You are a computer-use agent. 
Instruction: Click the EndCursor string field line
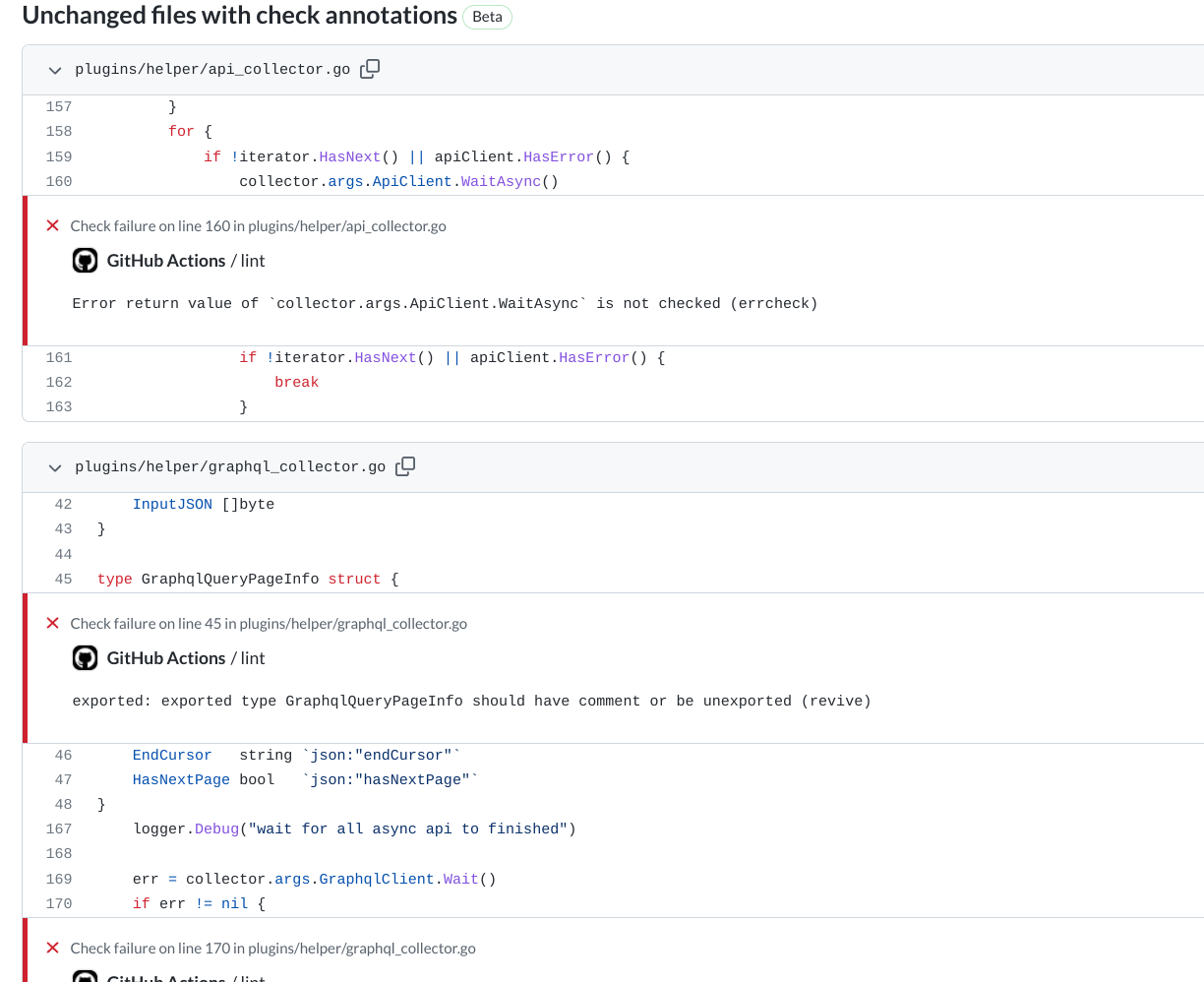(x=297, y=755)
